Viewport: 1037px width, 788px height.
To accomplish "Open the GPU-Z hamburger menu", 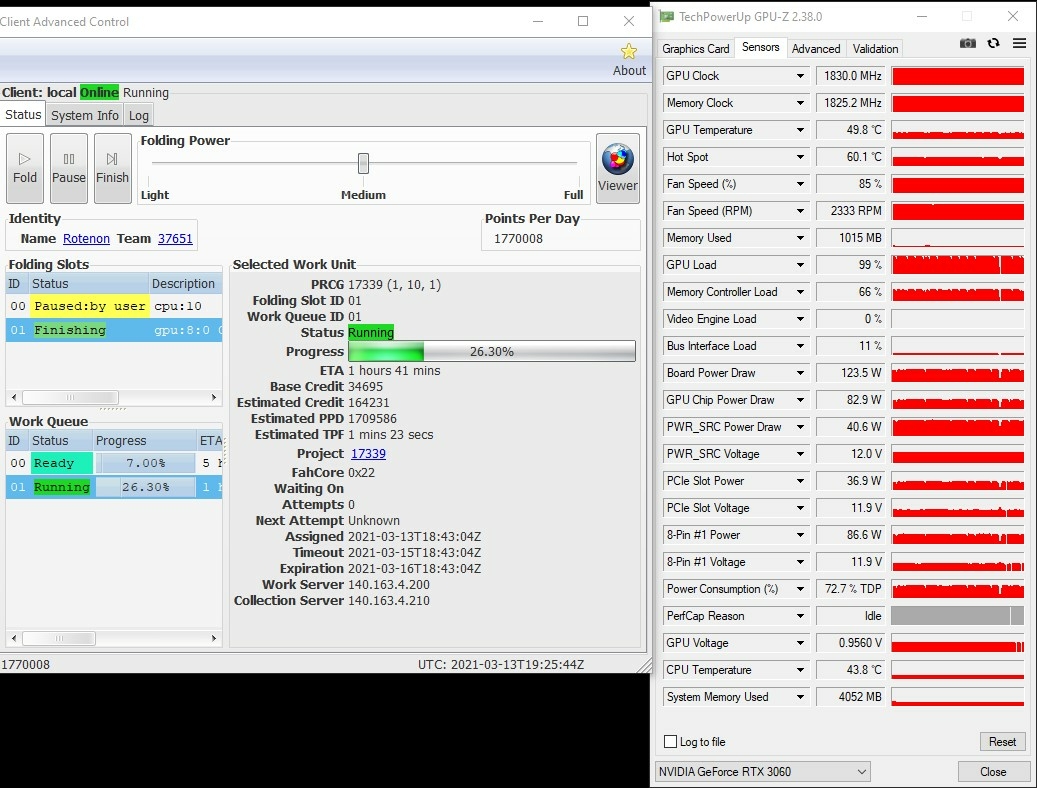I will click(1019, 44).
